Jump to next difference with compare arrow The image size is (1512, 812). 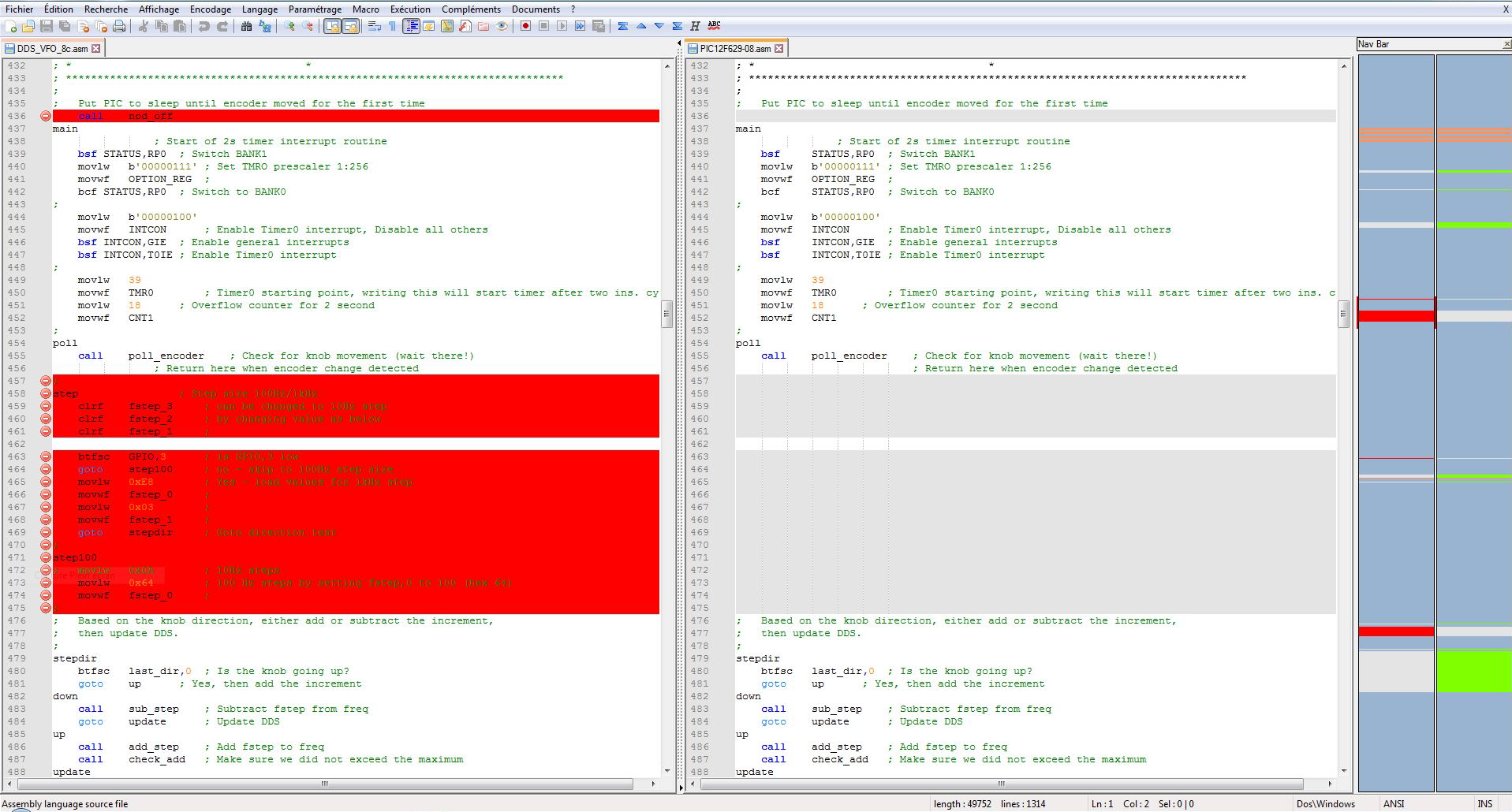point(659,26)
